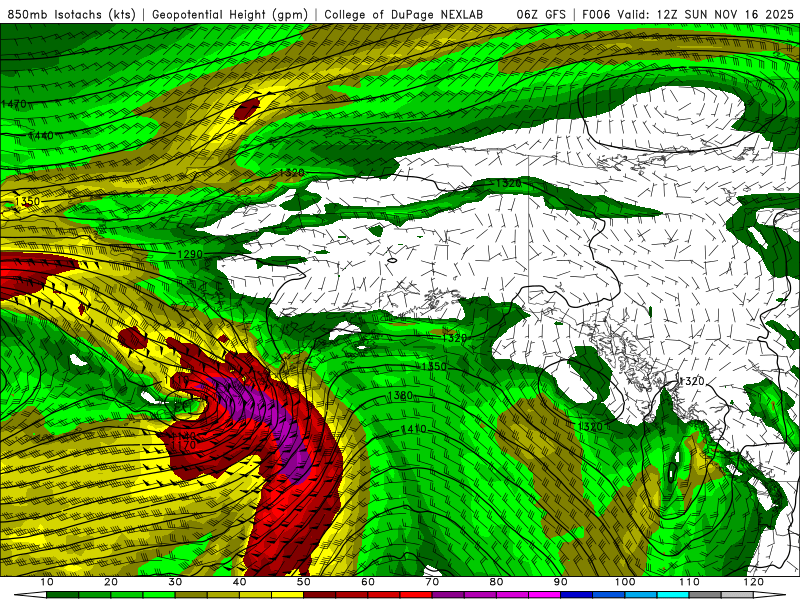The height and width of the screenshot is (600, 800).
Task: Click the color bar label 70
Action: tap(432, 582)
